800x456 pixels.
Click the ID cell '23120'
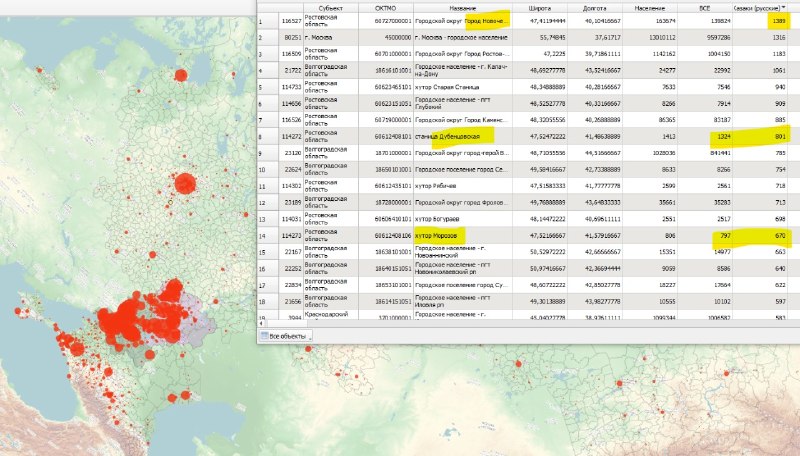point(291,153)
